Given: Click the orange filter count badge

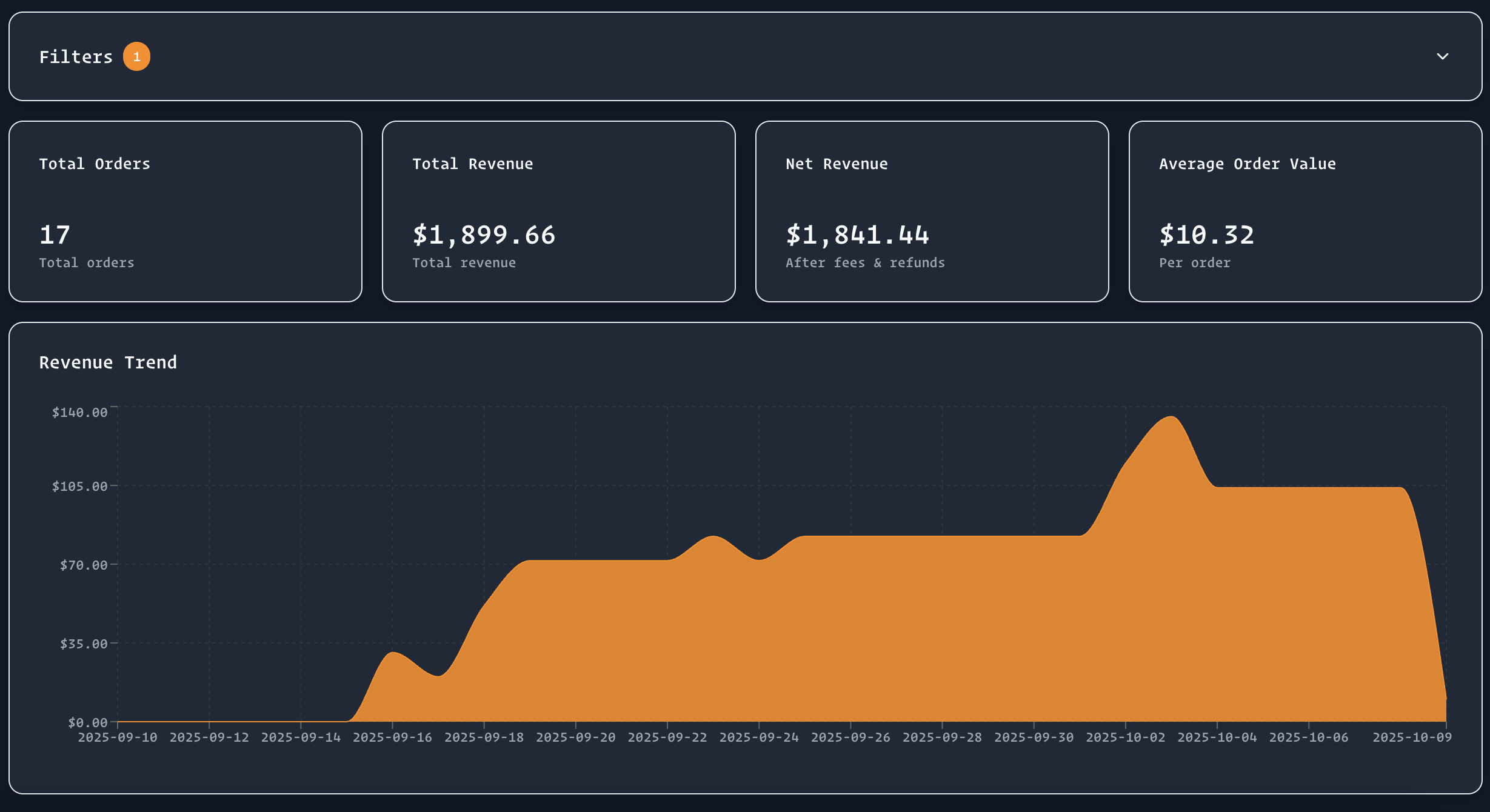Looking at the screenshot, I should [137, 56].
